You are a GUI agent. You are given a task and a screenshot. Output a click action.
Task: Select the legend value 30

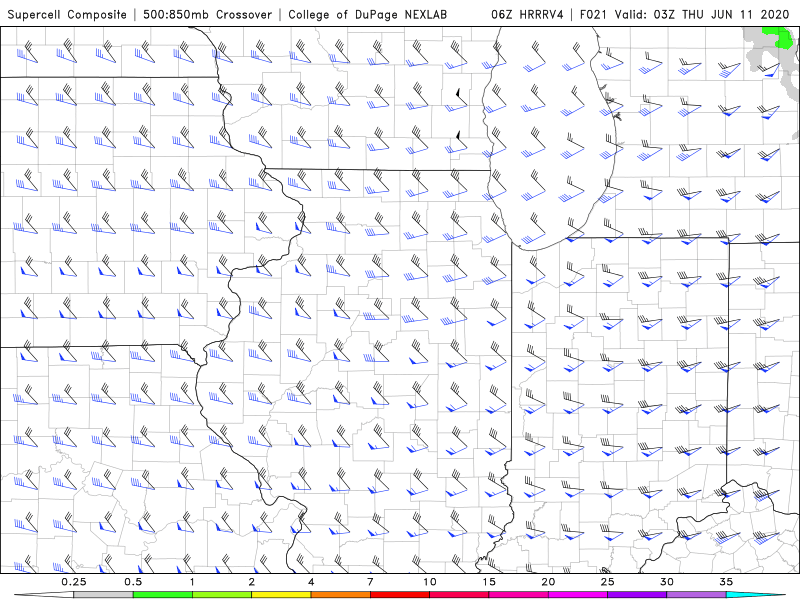[x=666, y=582]
